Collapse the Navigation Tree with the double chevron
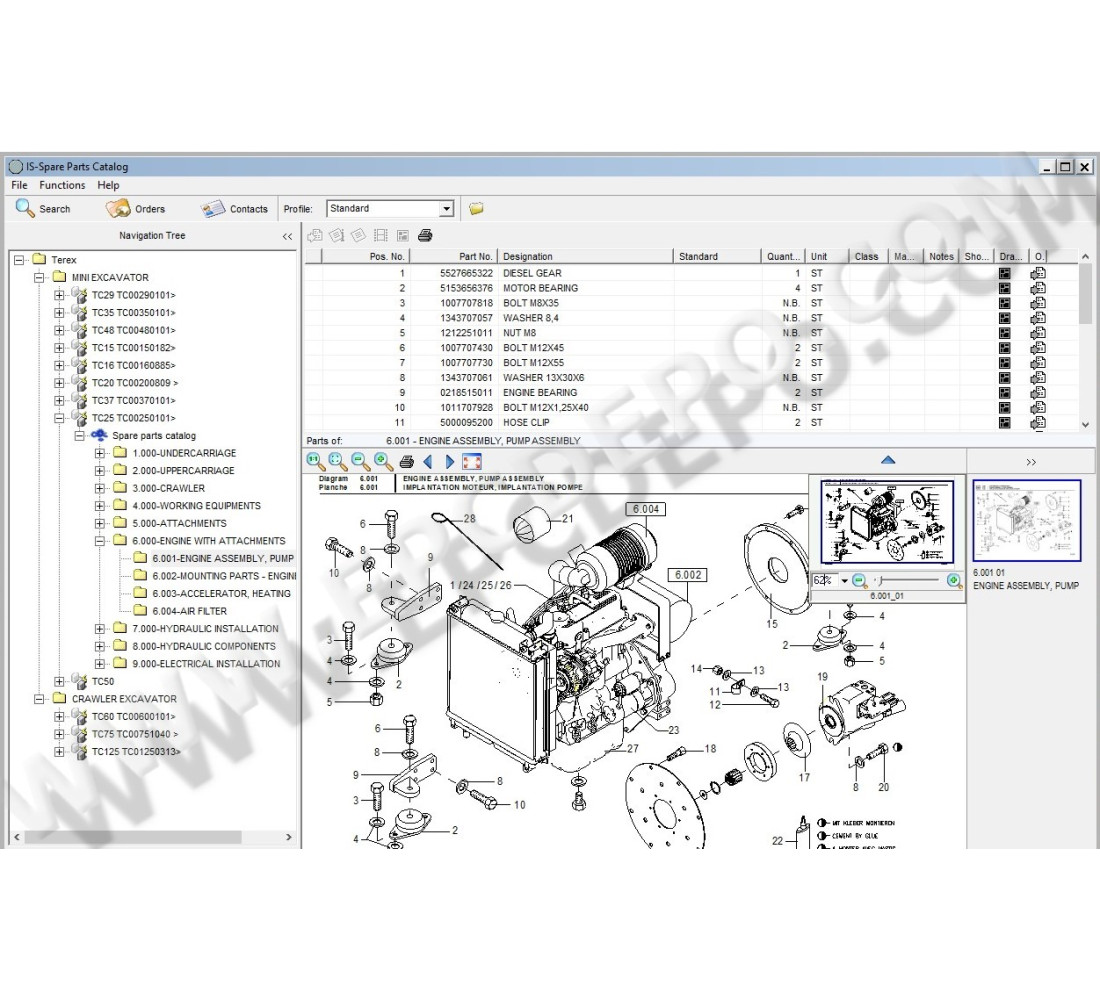This screenshot has width=1100, height=1000. tap(287, 235)
